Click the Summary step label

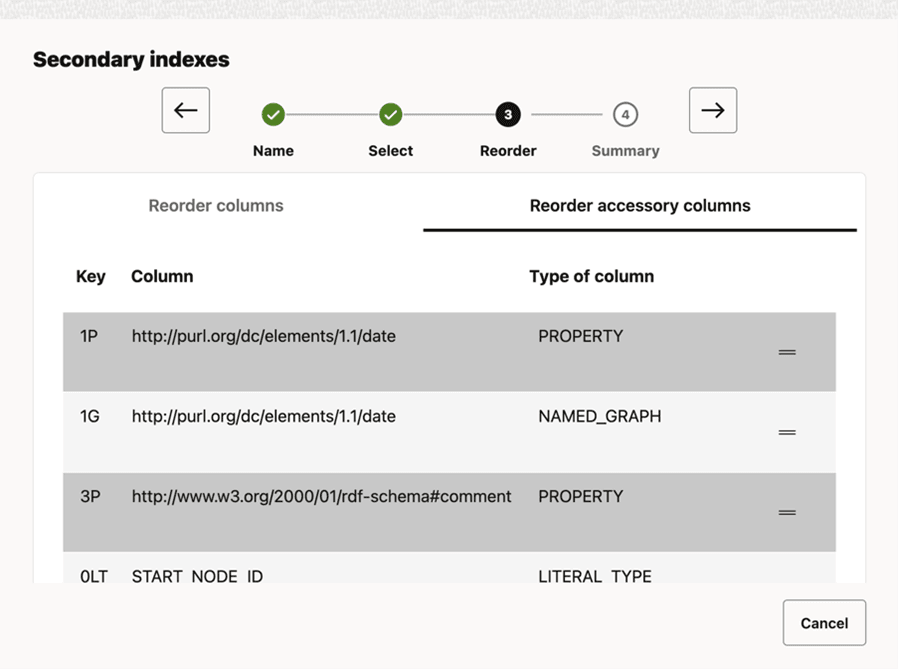pyautogui.click(x=625, y=151)
